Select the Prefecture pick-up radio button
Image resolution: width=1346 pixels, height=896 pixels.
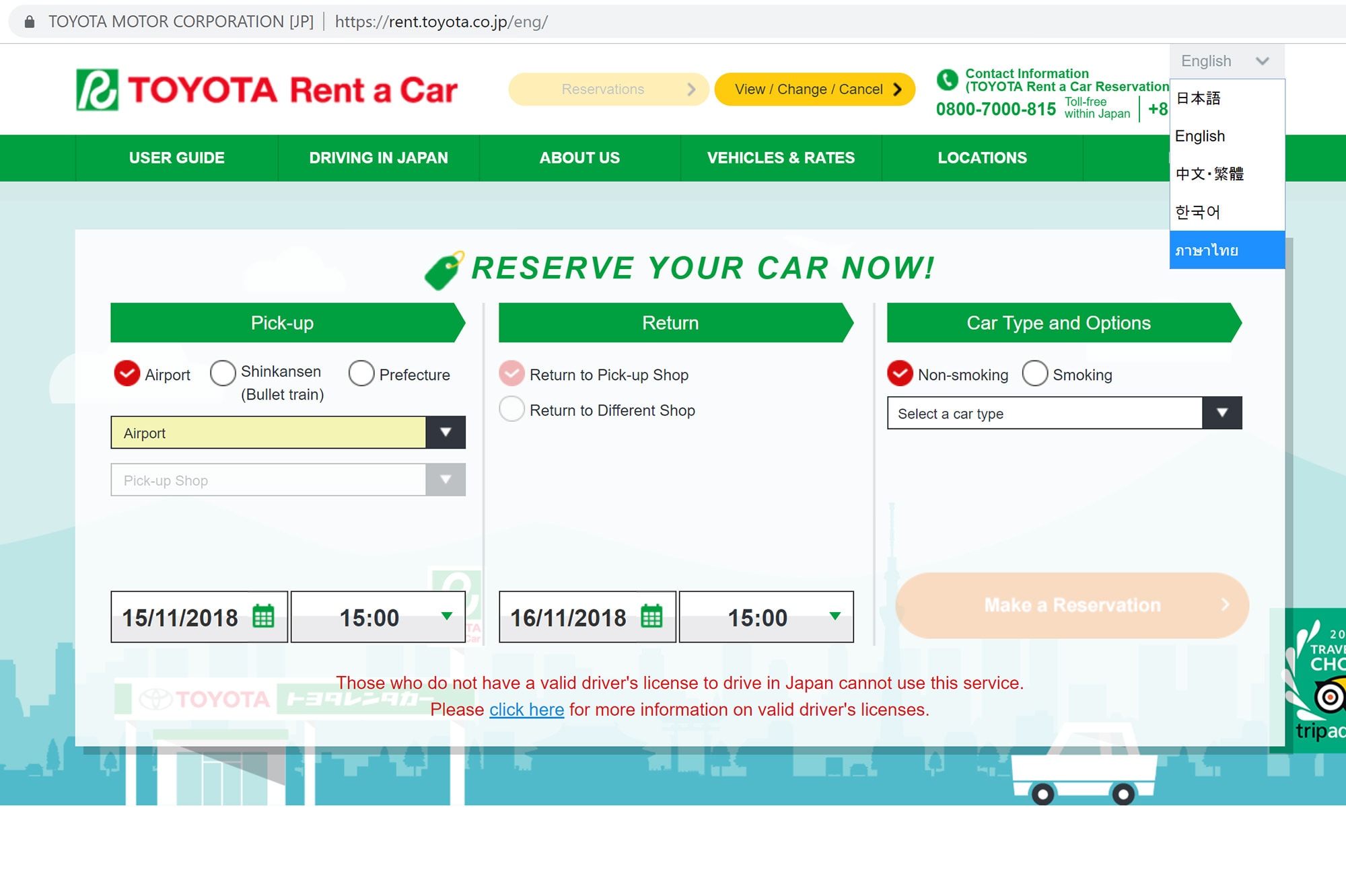(x=361, y=373)
